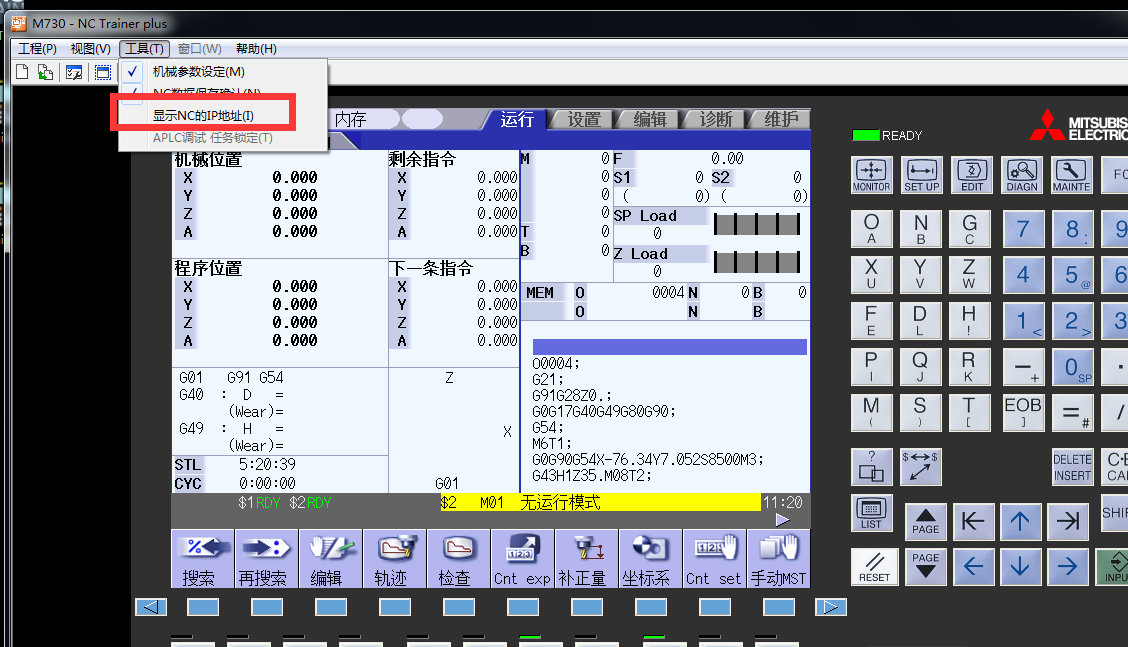Open the 窗口(W) menu
This screenshot has width=1128, height=647.
[x=199, y=48]
